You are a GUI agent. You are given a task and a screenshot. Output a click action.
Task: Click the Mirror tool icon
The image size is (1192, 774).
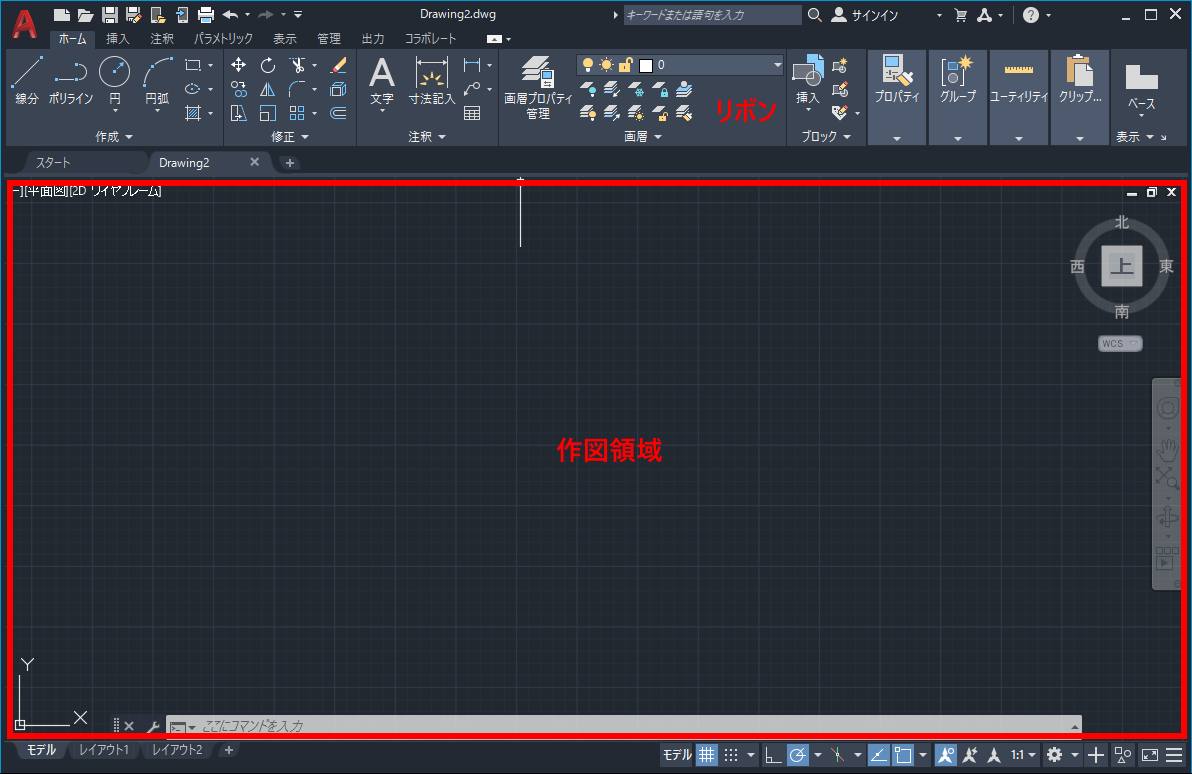tap(268, 90)
